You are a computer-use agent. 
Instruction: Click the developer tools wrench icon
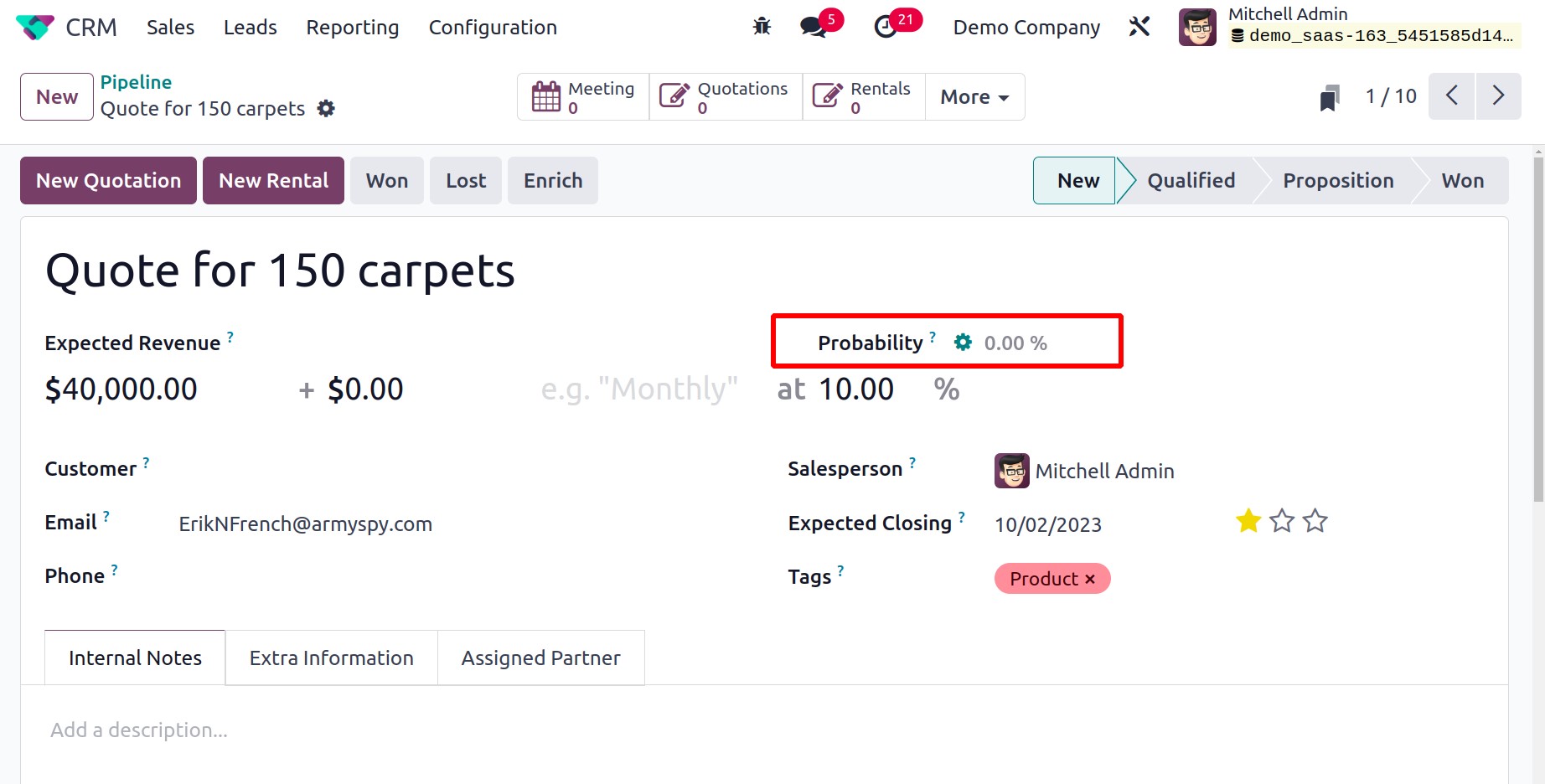[x=1139, y=27]
